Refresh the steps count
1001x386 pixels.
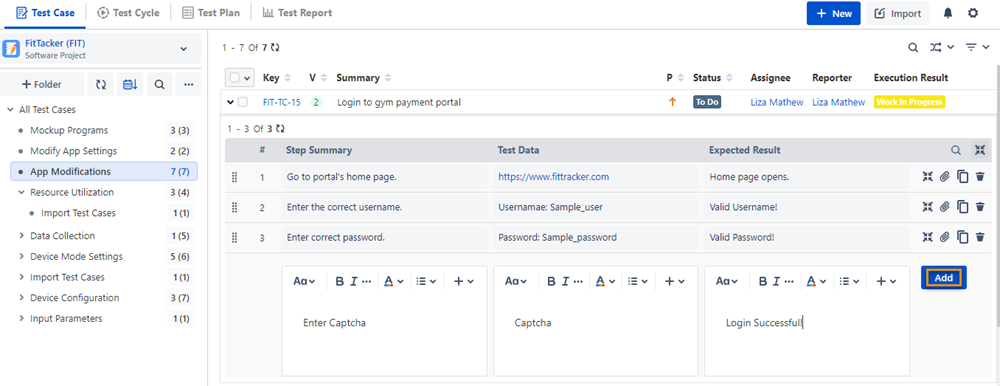click(x=280, y=128)
